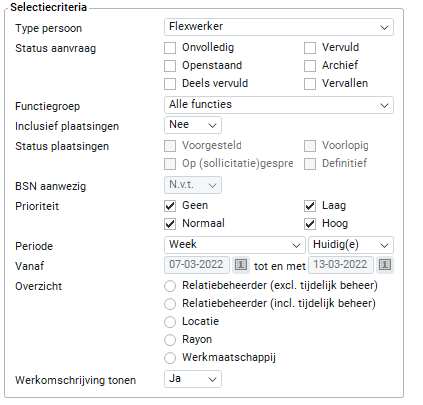The width and height of the screenshot is (423, 405).
Task: Tick the Vervuld checkbox
Action: pos(310,48)
